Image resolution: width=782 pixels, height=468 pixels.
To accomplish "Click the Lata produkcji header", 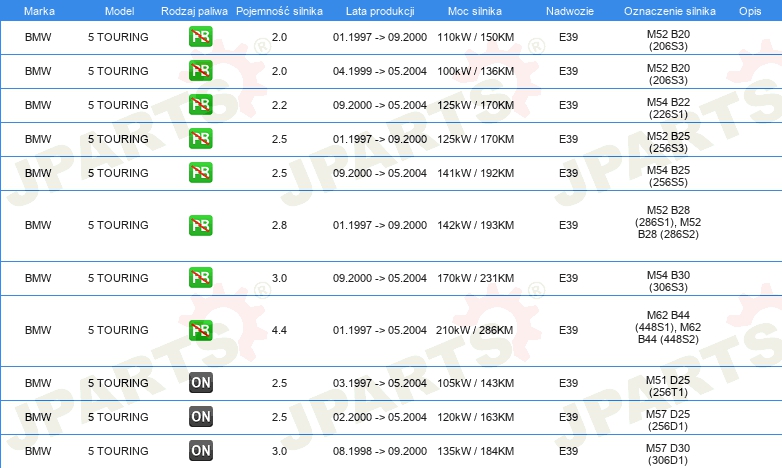I will pos(380,11).
